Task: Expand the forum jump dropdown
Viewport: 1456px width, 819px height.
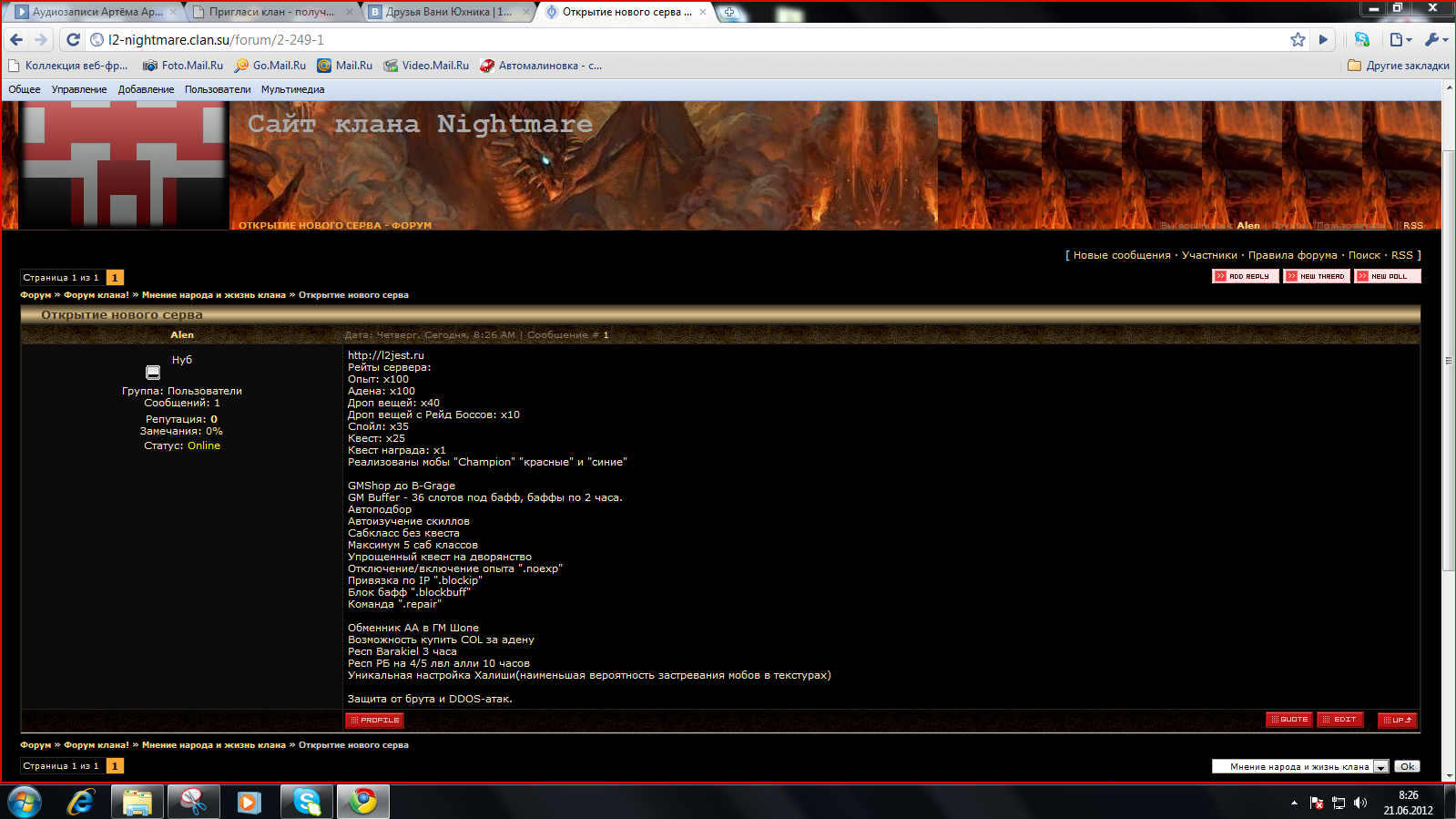Action: (x=1380, y=767)
